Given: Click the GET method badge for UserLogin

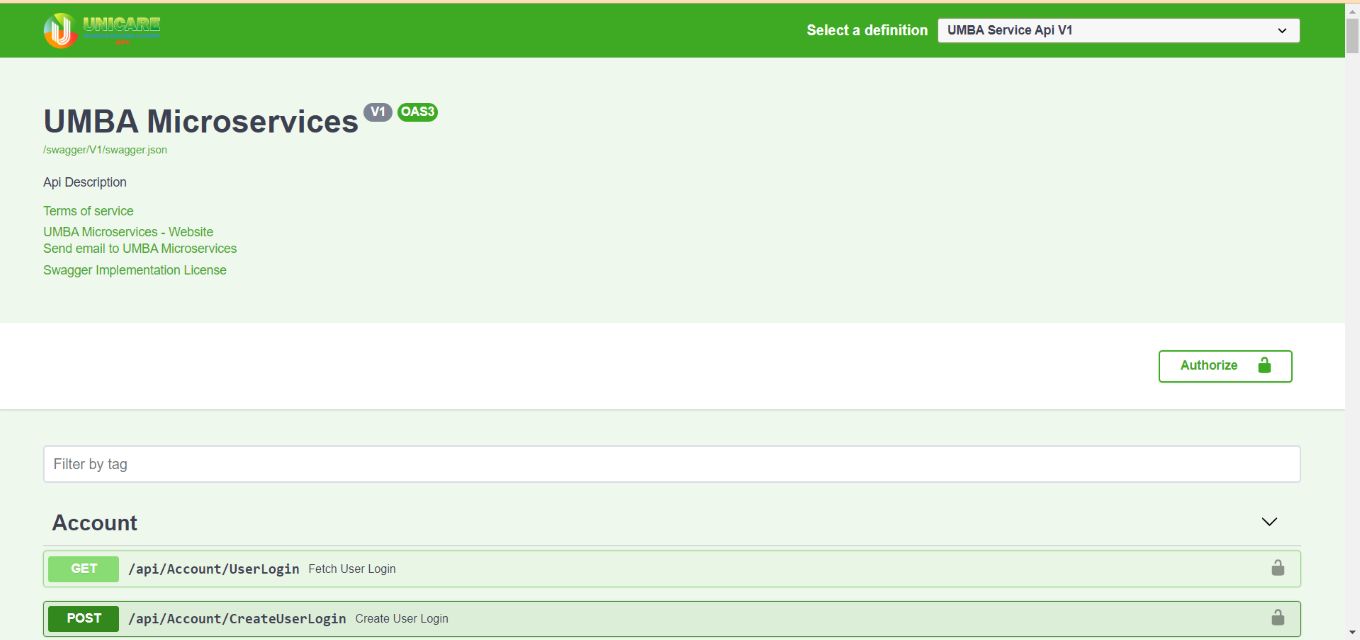Looking at the screenshot, I should [x=84, y=569].
